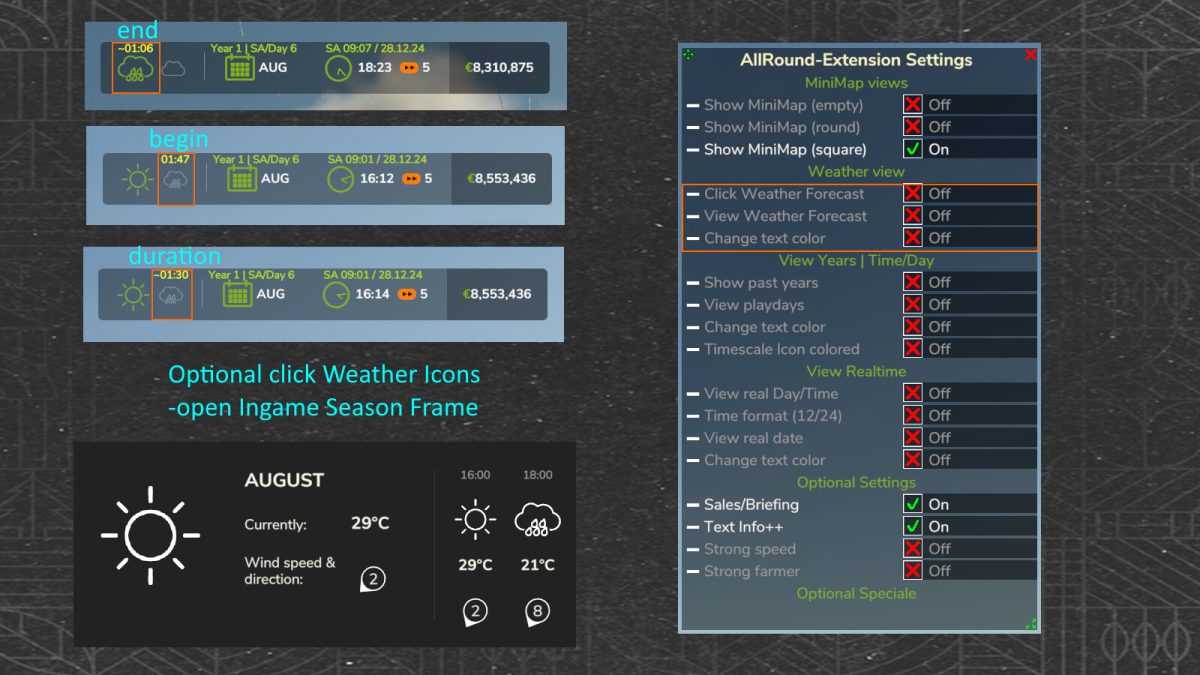The image size is (1200, 675).
Task: Click the highlighted rain icon under "duration" label
Action: [x=171, y=296]
